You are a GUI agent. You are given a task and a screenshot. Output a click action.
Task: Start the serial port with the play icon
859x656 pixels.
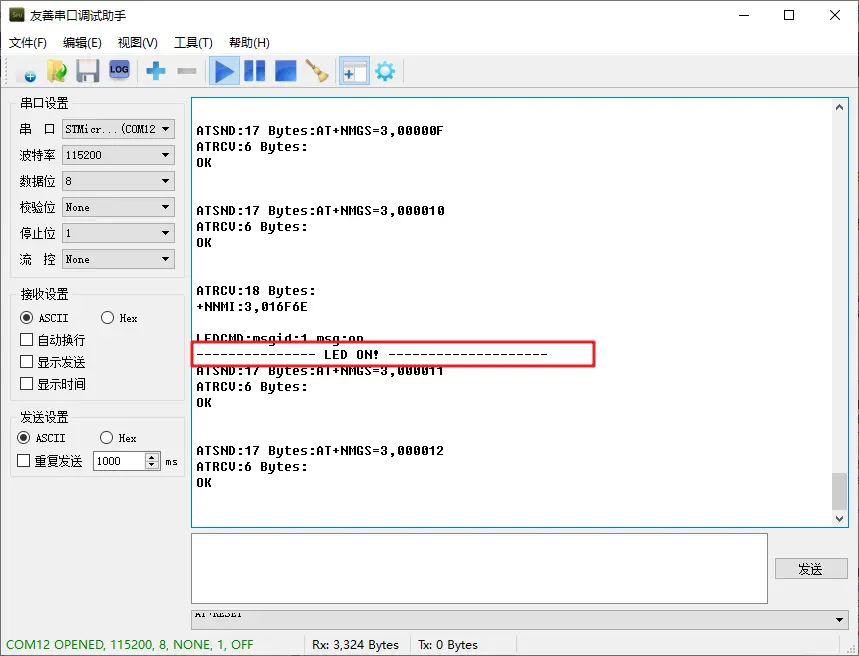click(x=224, y=71)
